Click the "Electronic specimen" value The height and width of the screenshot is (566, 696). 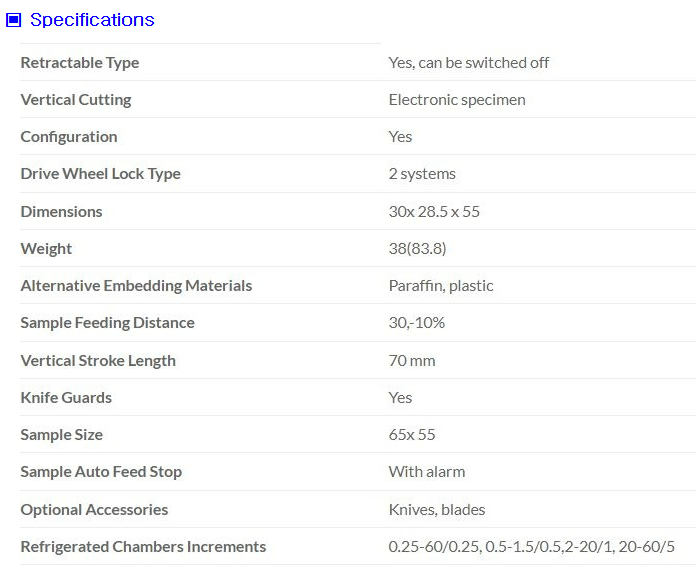tap(457, 100)
